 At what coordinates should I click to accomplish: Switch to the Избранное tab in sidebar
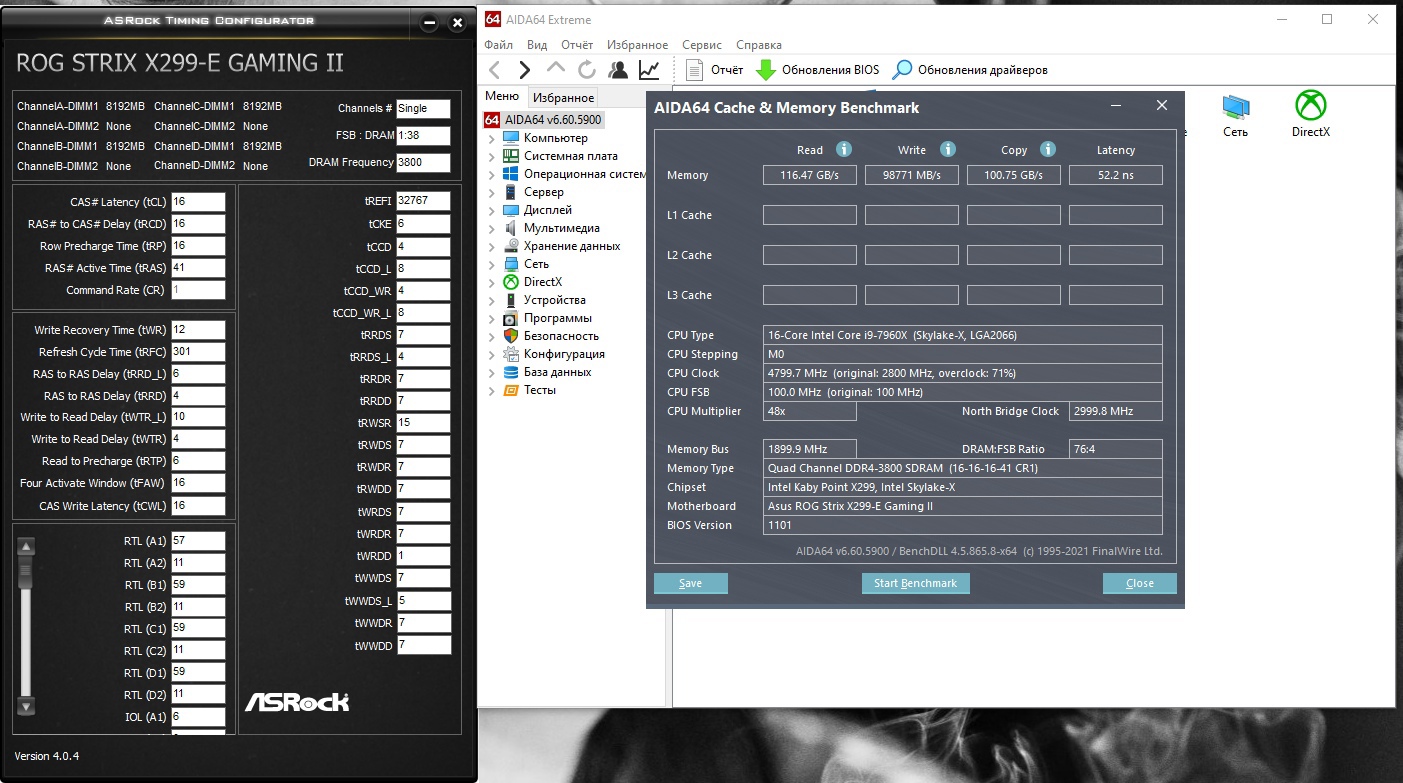point(563,97)
